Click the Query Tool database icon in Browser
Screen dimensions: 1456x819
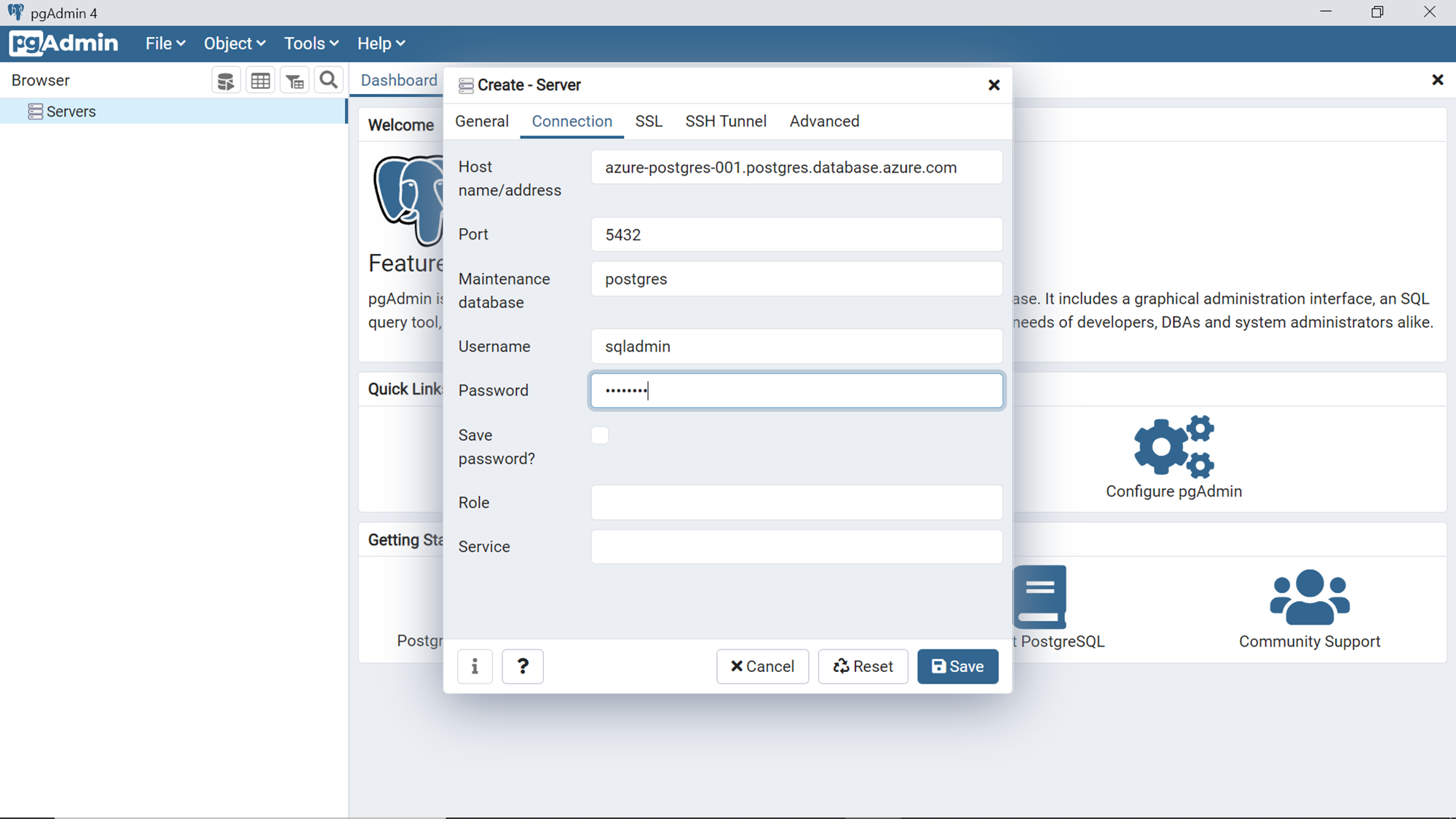pyautogui.click(x=226, y=81)
